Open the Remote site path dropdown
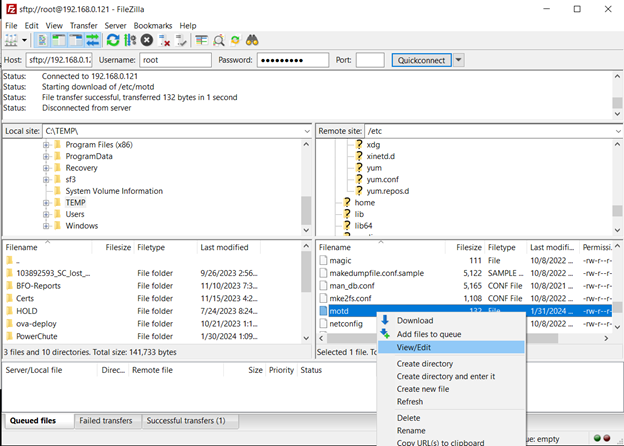Image resolution: width=624 pixels, height=446 pixels. (618, 131)
